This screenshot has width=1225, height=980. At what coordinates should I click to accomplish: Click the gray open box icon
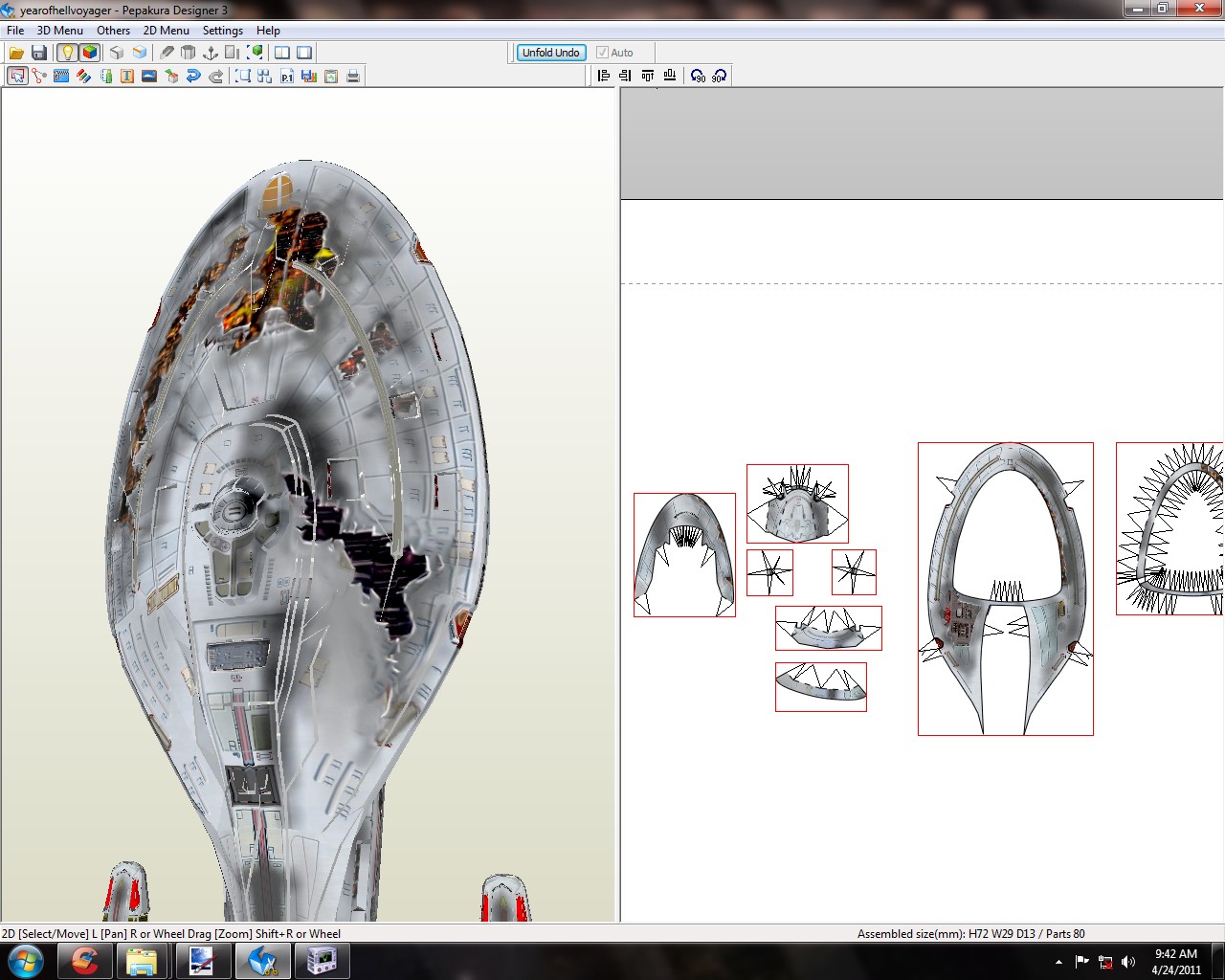117,53
